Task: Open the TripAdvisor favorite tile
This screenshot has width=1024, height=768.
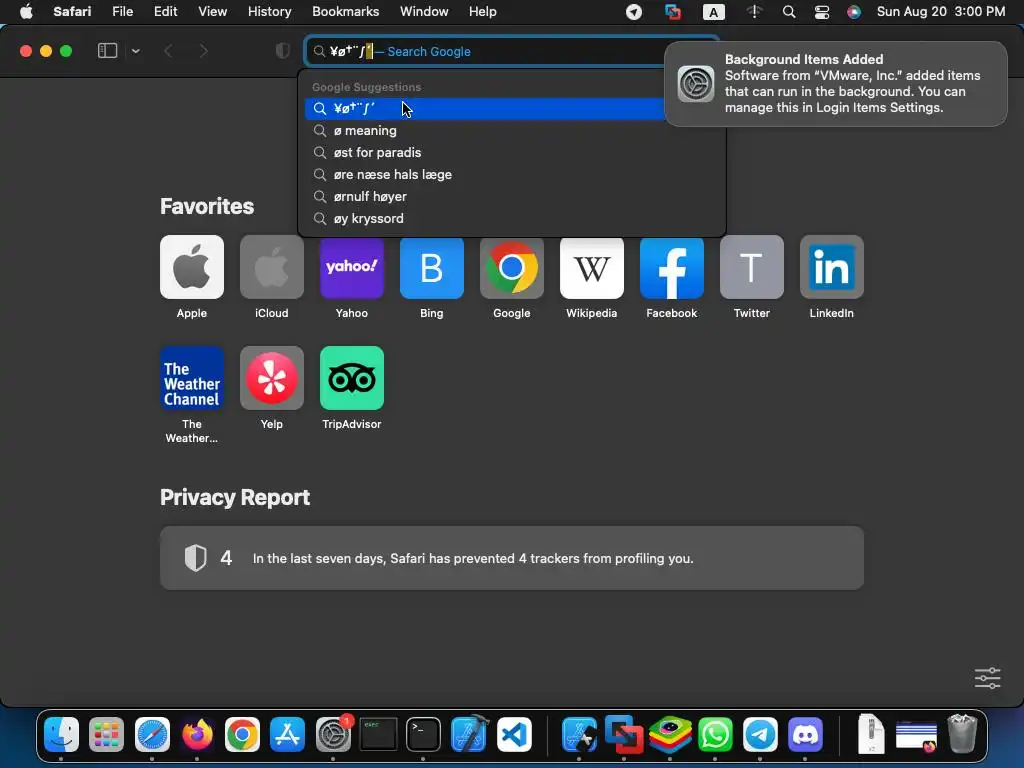Action: coord(351,378)
